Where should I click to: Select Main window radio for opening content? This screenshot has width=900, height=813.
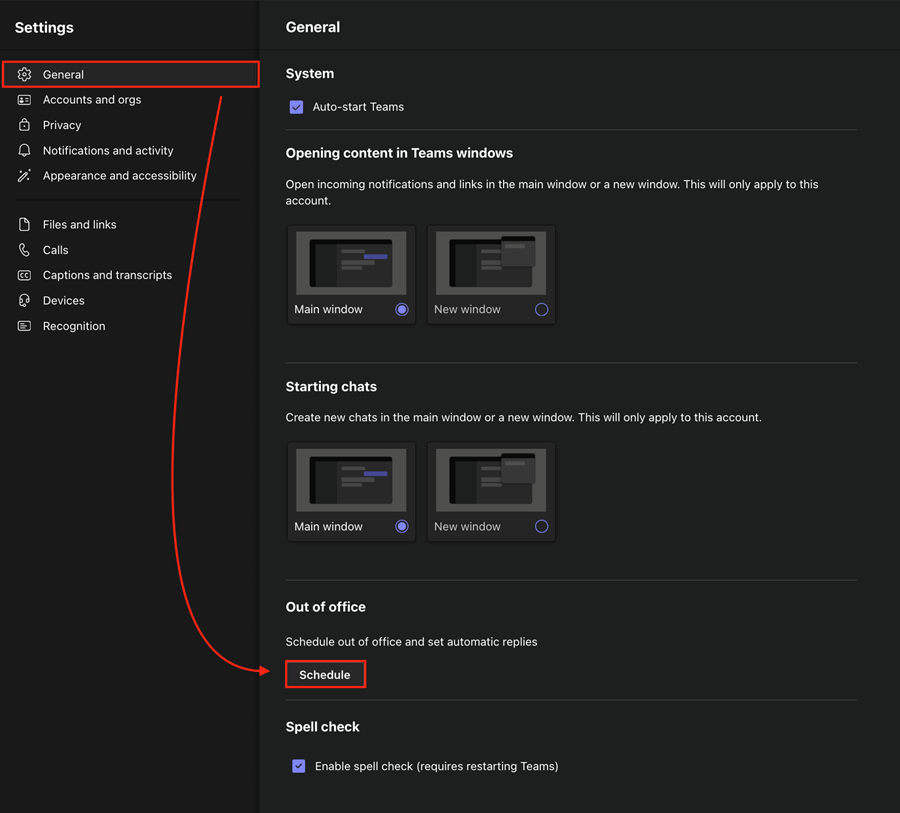tap(402, 309)
